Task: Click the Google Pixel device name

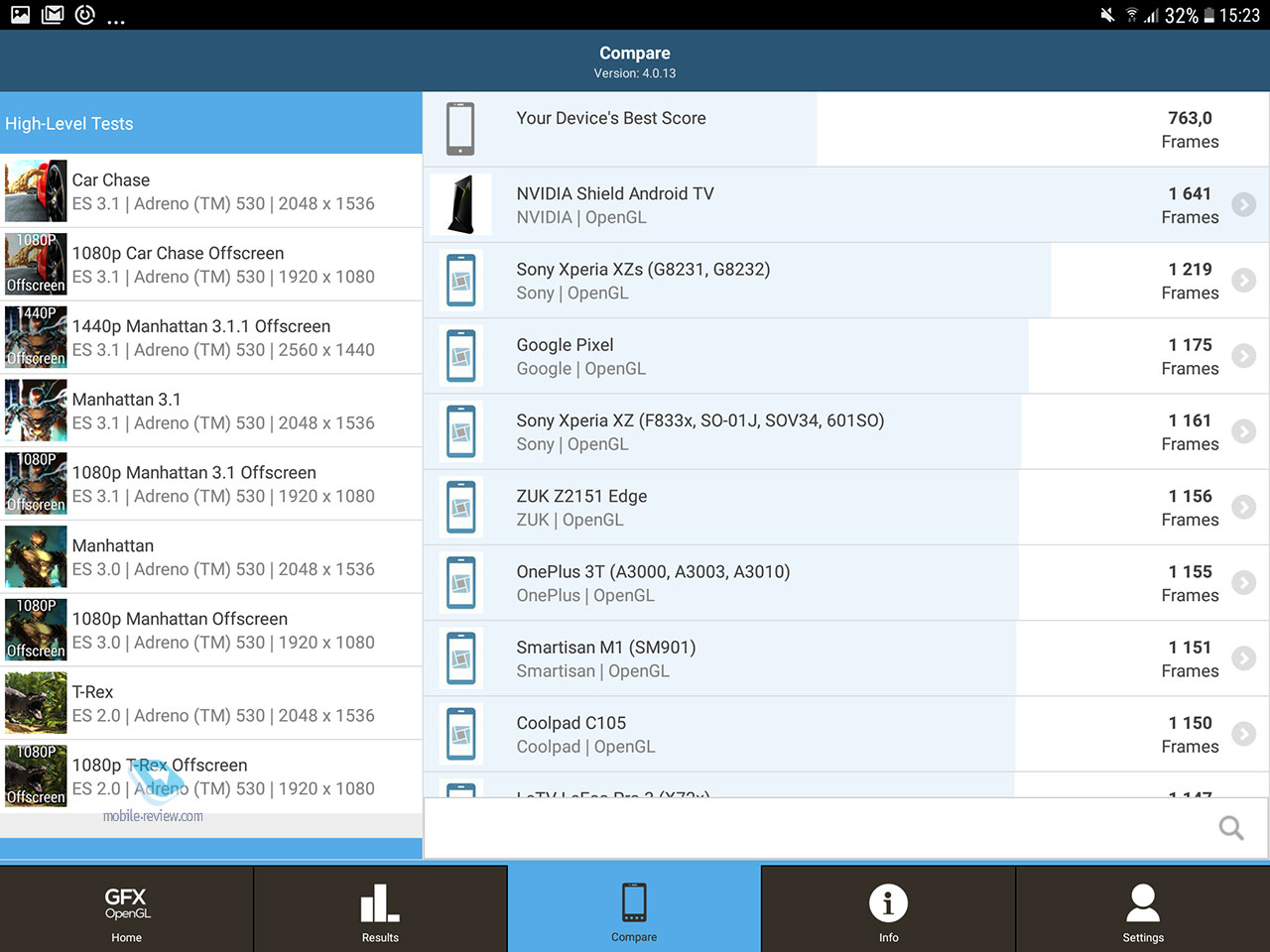Action: click(x=565, y=344)
